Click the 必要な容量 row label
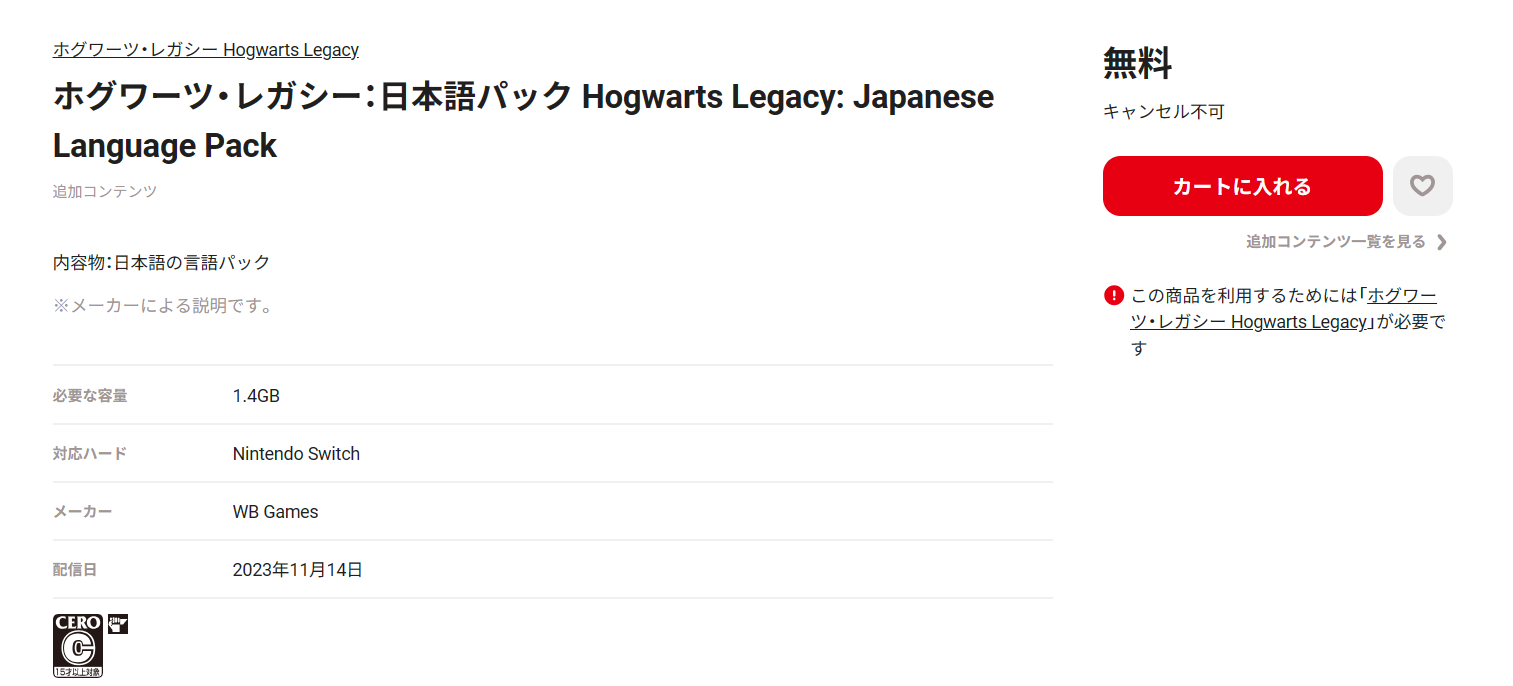Image resolution: width=1513 pixels, height=686 pixels. (90, 396)
